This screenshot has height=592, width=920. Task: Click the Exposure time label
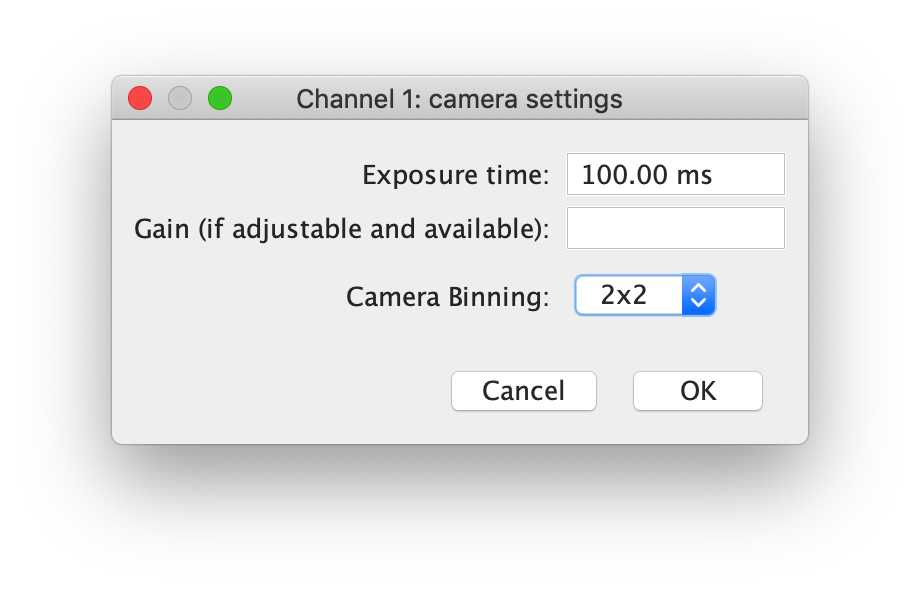point(455,175)
